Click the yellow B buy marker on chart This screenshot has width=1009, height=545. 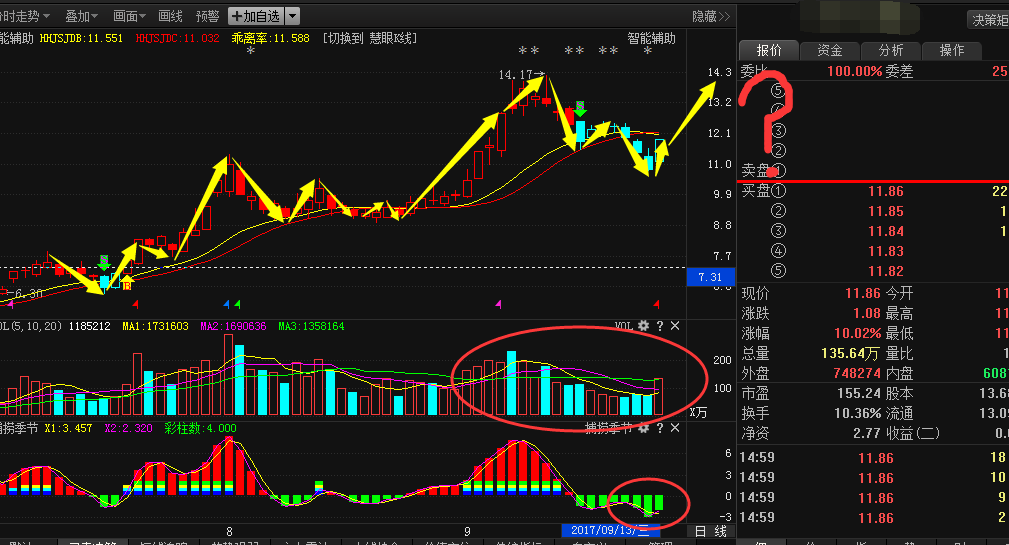tap(127, 283)
